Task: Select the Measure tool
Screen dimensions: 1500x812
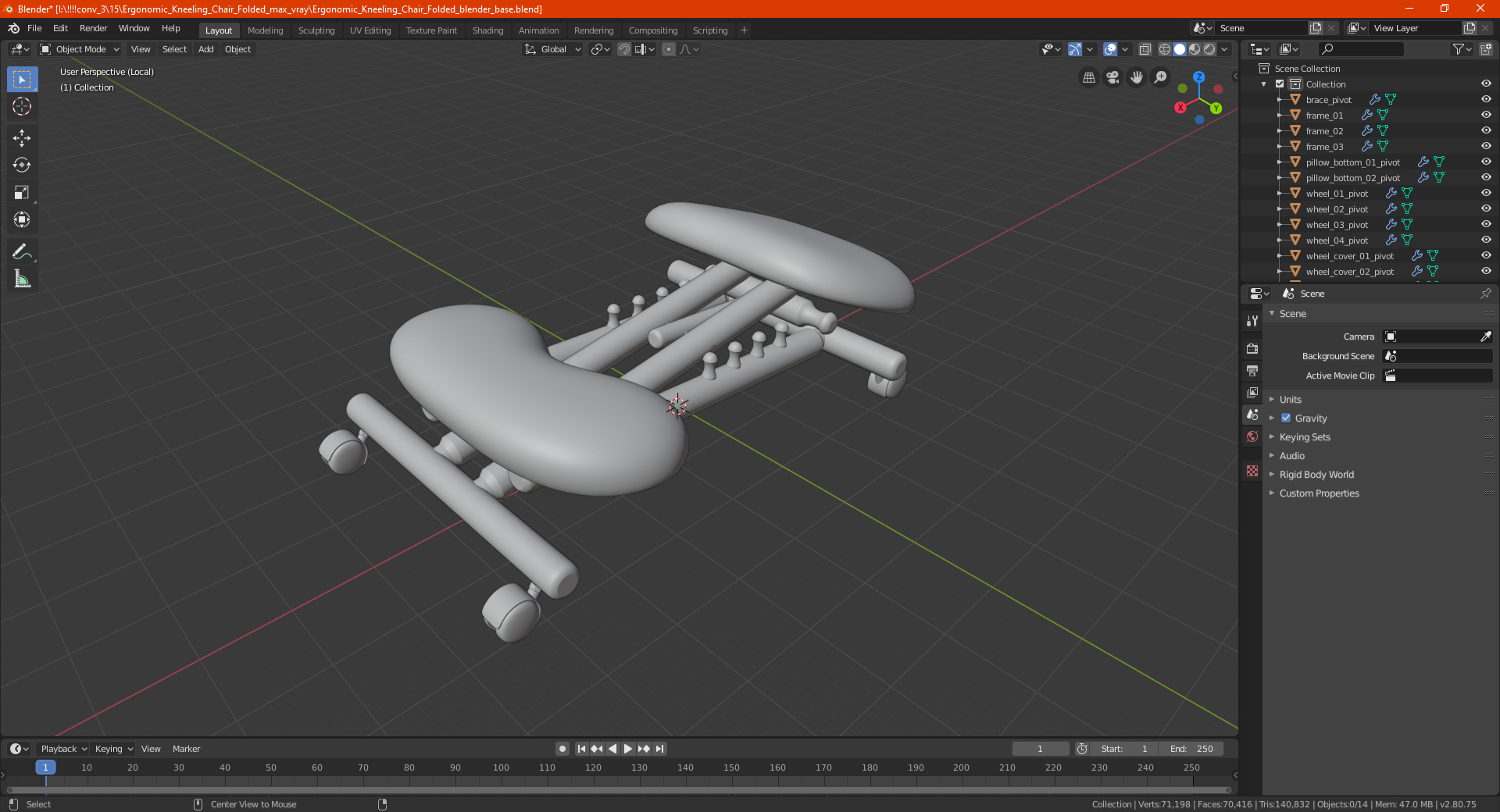Action: (x=22, y=279)
